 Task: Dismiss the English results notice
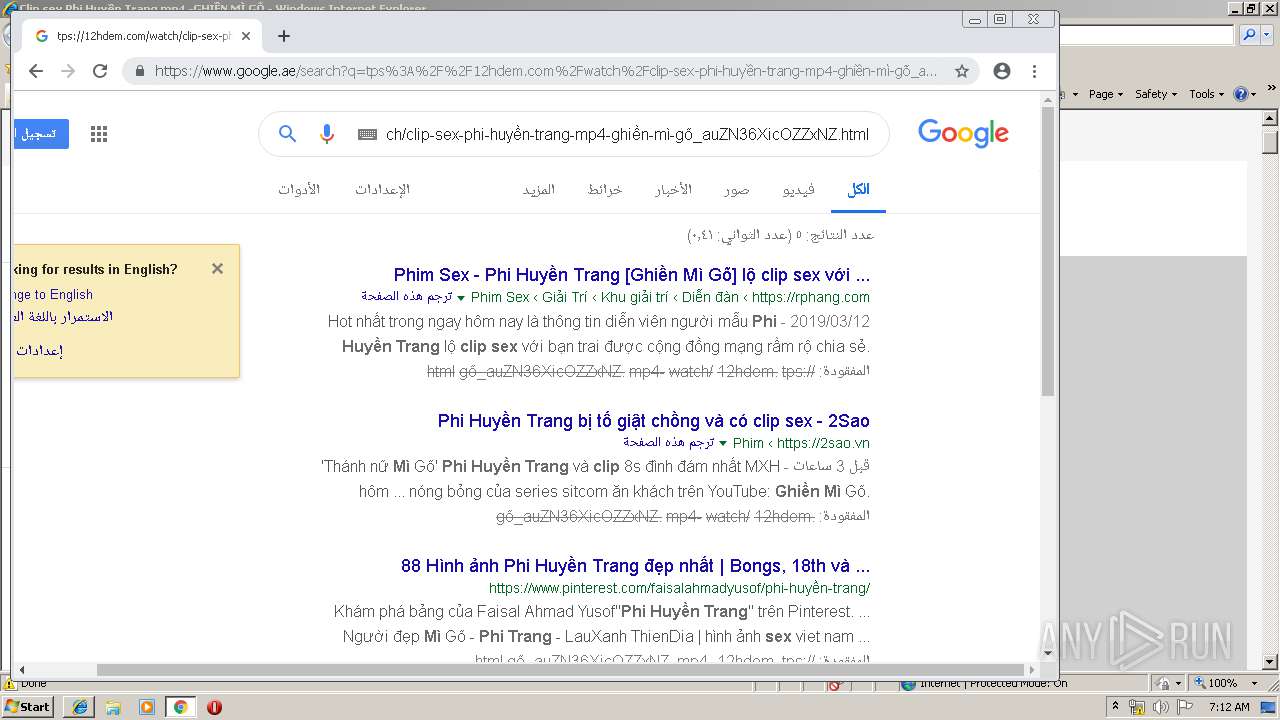click(217, 269)
